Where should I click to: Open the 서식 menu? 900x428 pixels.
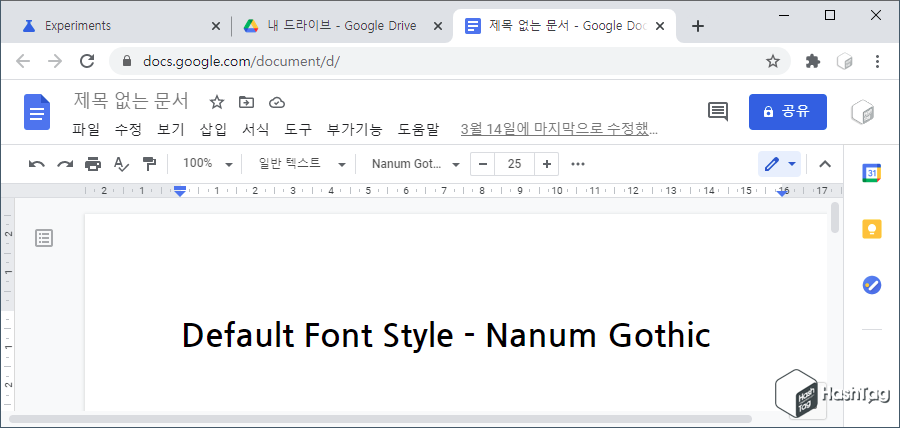click(255, 130)
